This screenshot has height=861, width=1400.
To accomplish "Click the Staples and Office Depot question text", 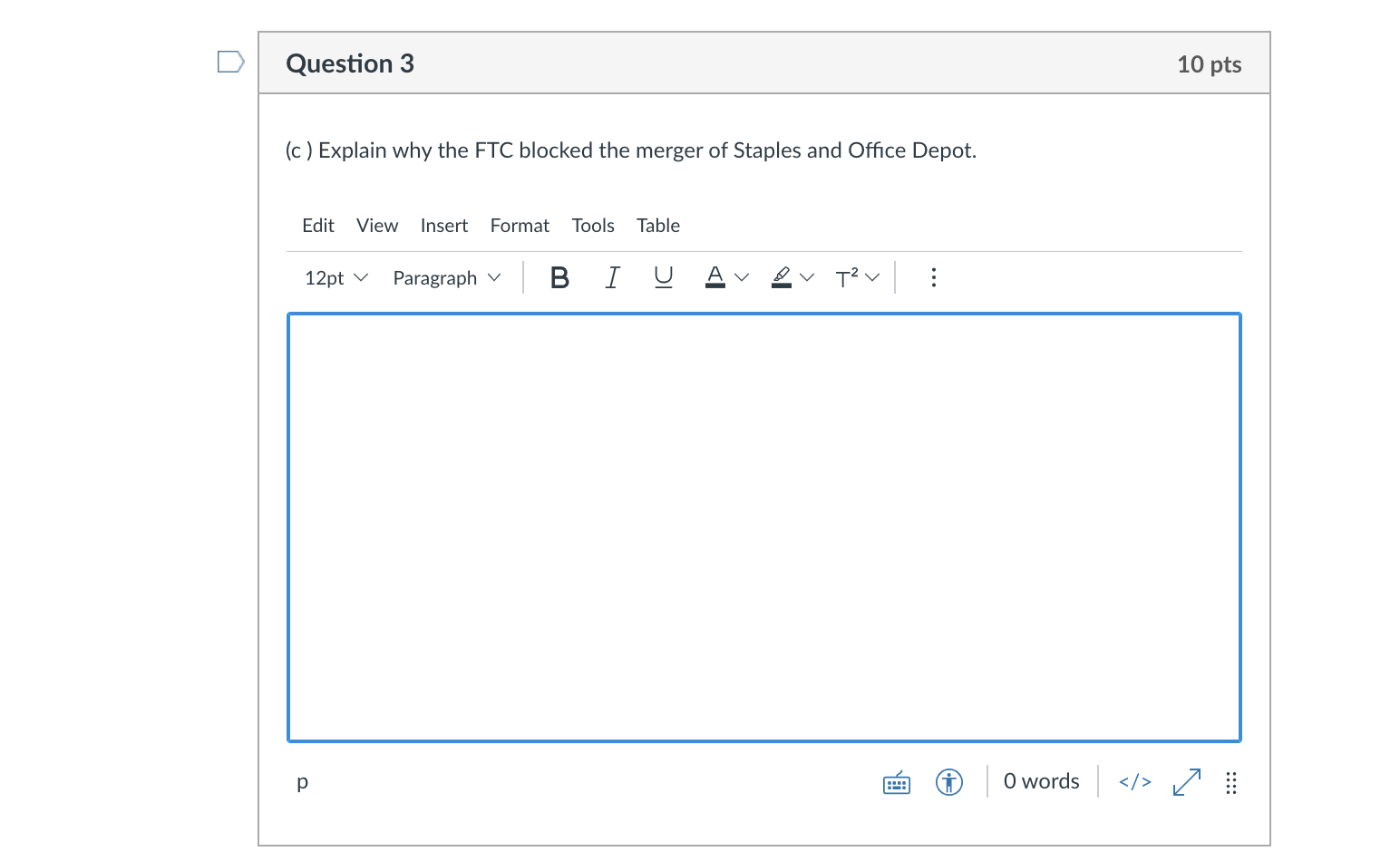I will [x=631, y=150].
